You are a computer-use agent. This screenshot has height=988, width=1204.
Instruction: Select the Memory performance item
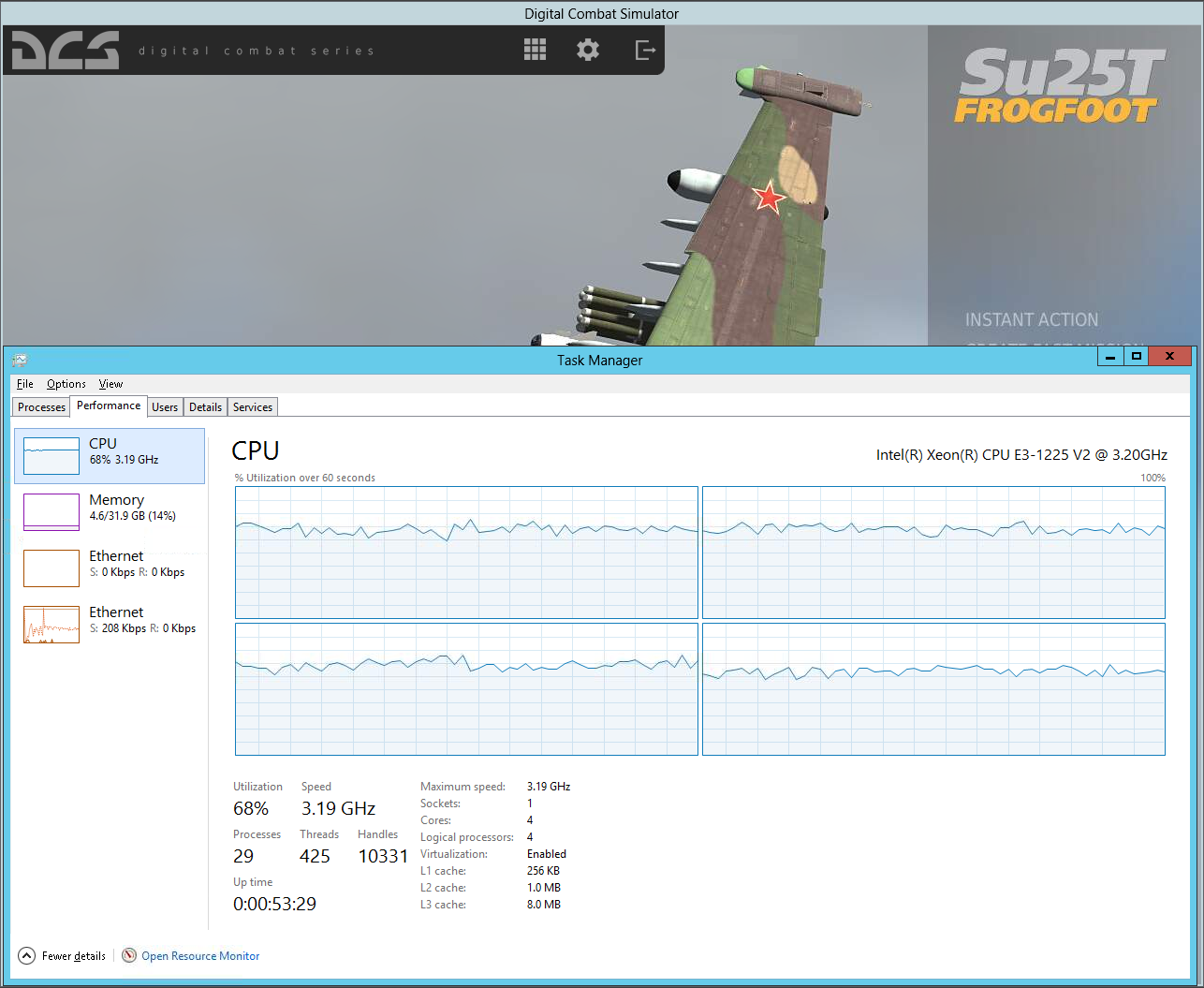(110, 511)
